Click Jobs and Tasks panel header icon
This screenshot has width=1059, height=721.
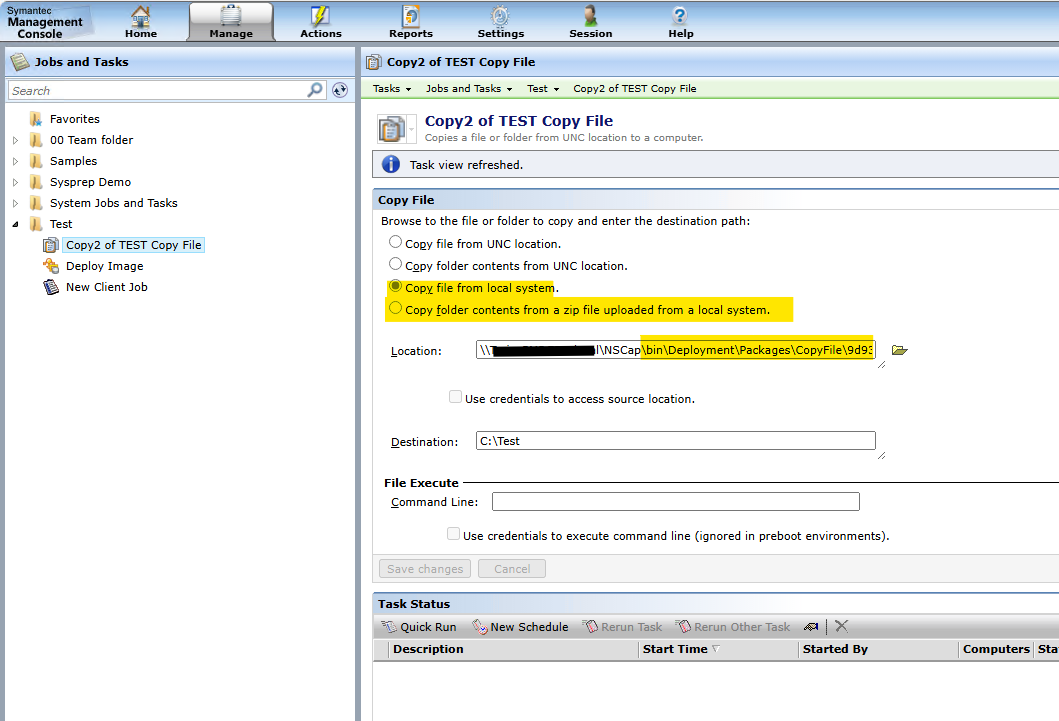point(20,61)
